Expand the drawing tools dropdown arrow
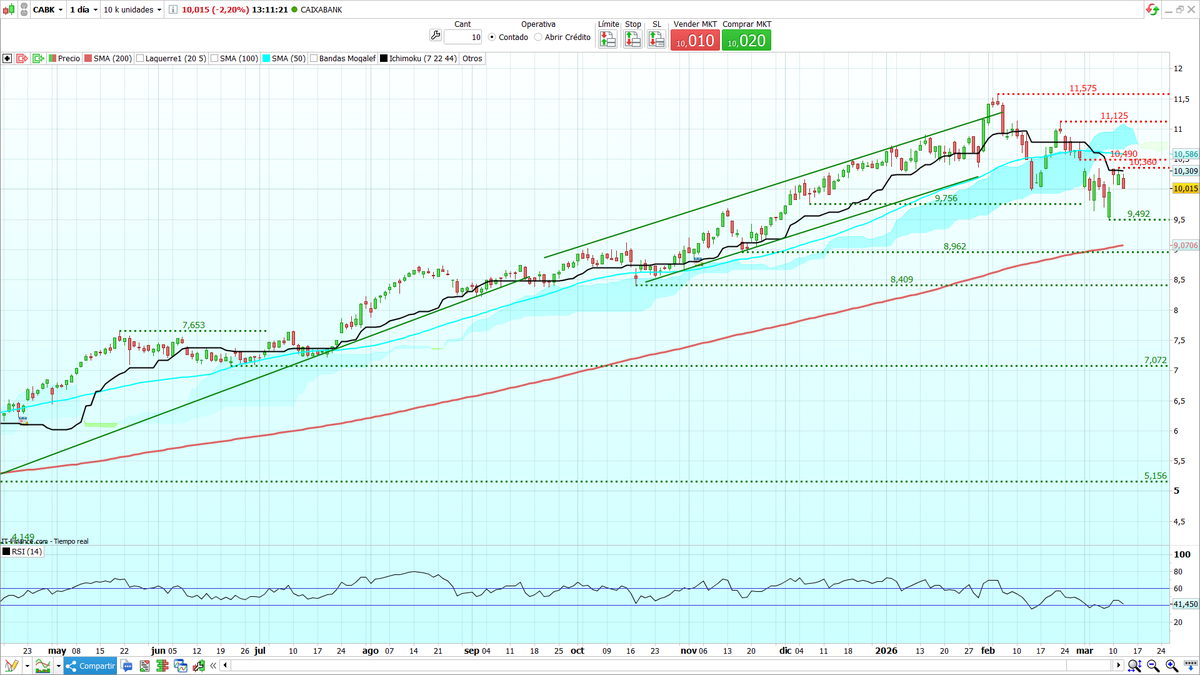Viewport: 1200px width, 675px height. [x=27, y=665]
